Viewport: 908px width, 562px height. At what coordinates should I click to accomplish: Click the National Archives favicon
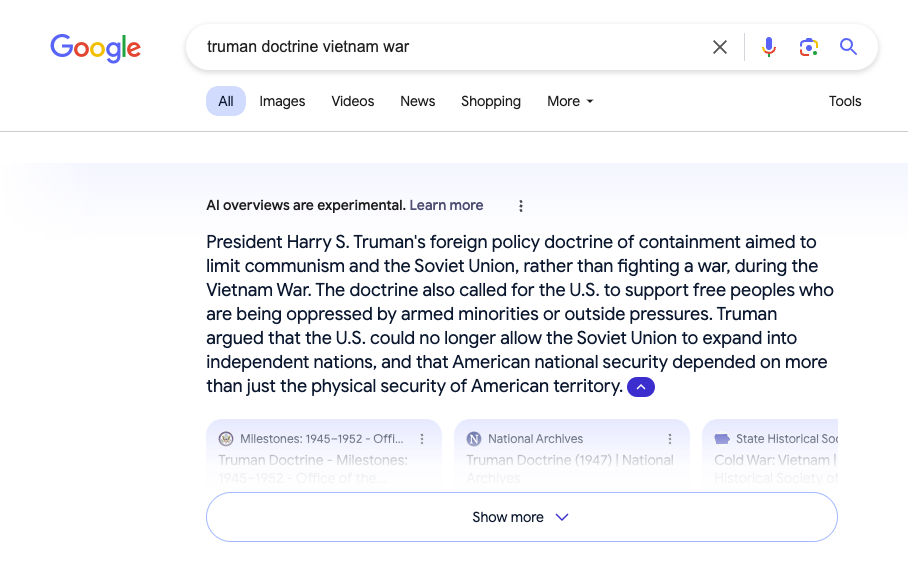(474, 439)
